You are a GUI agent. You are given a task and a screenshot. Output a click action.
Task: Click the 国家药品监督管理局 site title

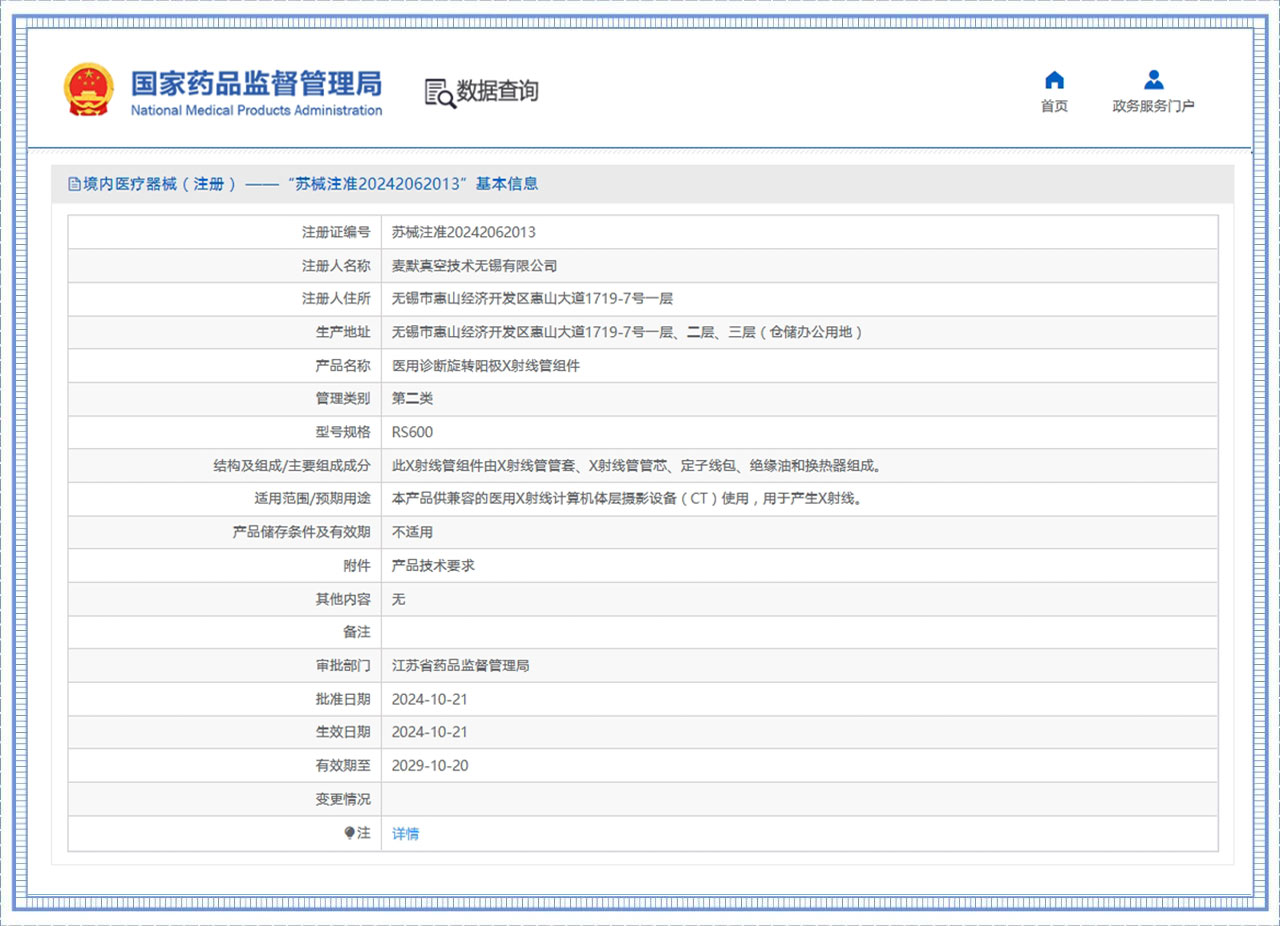(x=256, y=83)
